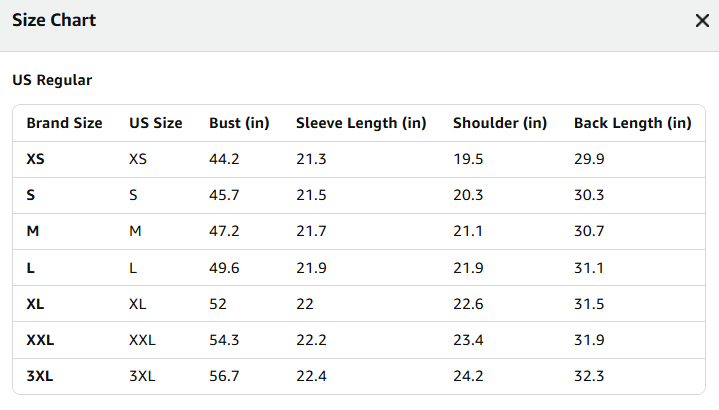Click the US Size column header

[x=156, y=123]
